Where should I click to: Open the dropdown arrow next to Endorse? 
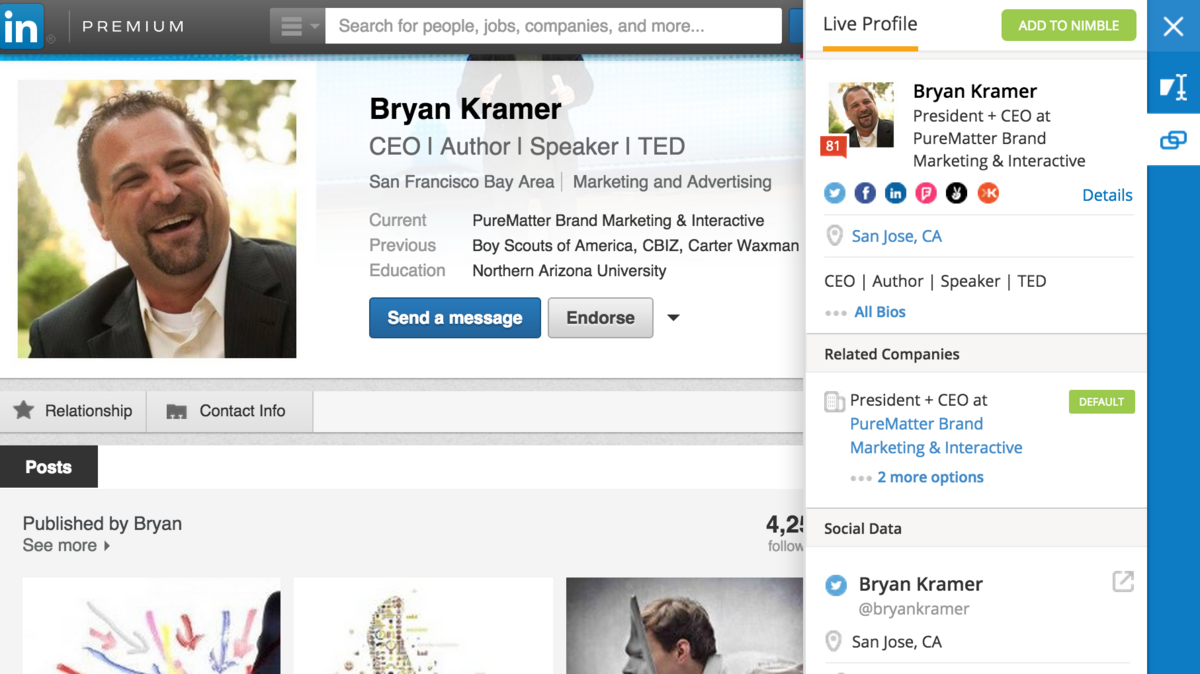tap(673, 317)
